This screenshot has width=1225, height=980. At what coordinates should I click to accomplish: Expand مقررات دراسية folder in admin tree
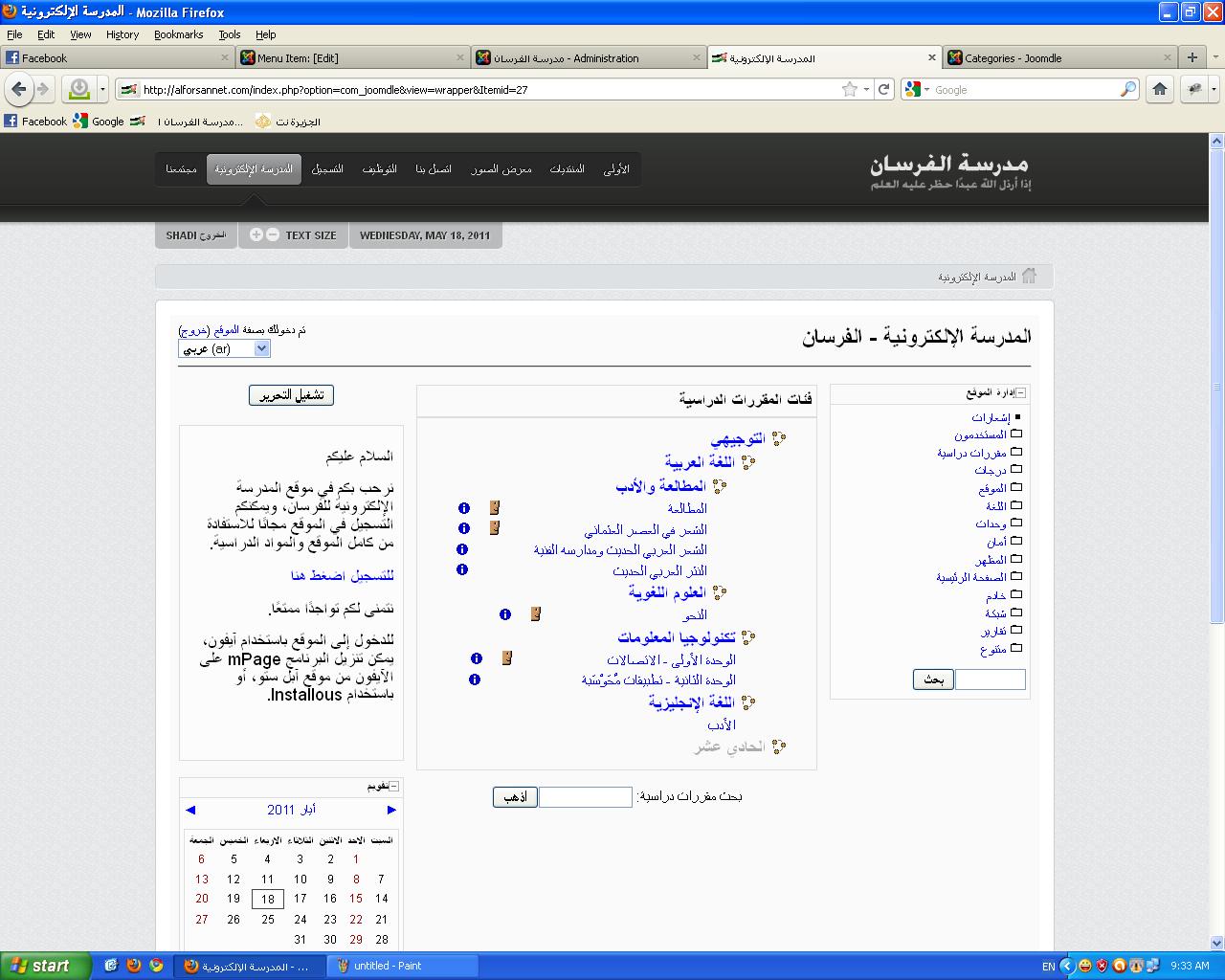click(1016, 453)
